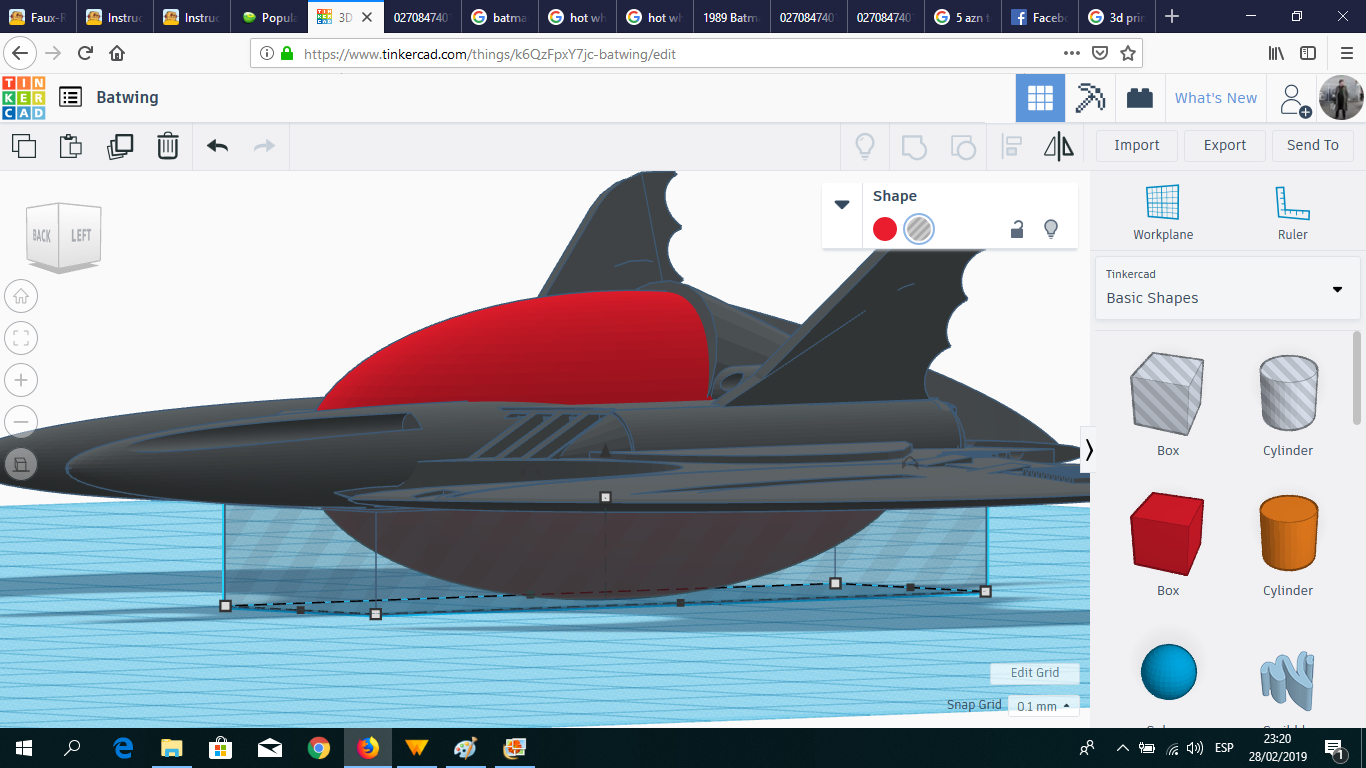Ungroup the selected shapes
The height and width of the screenshot is (768, 1366).
[x=963, y=146]
